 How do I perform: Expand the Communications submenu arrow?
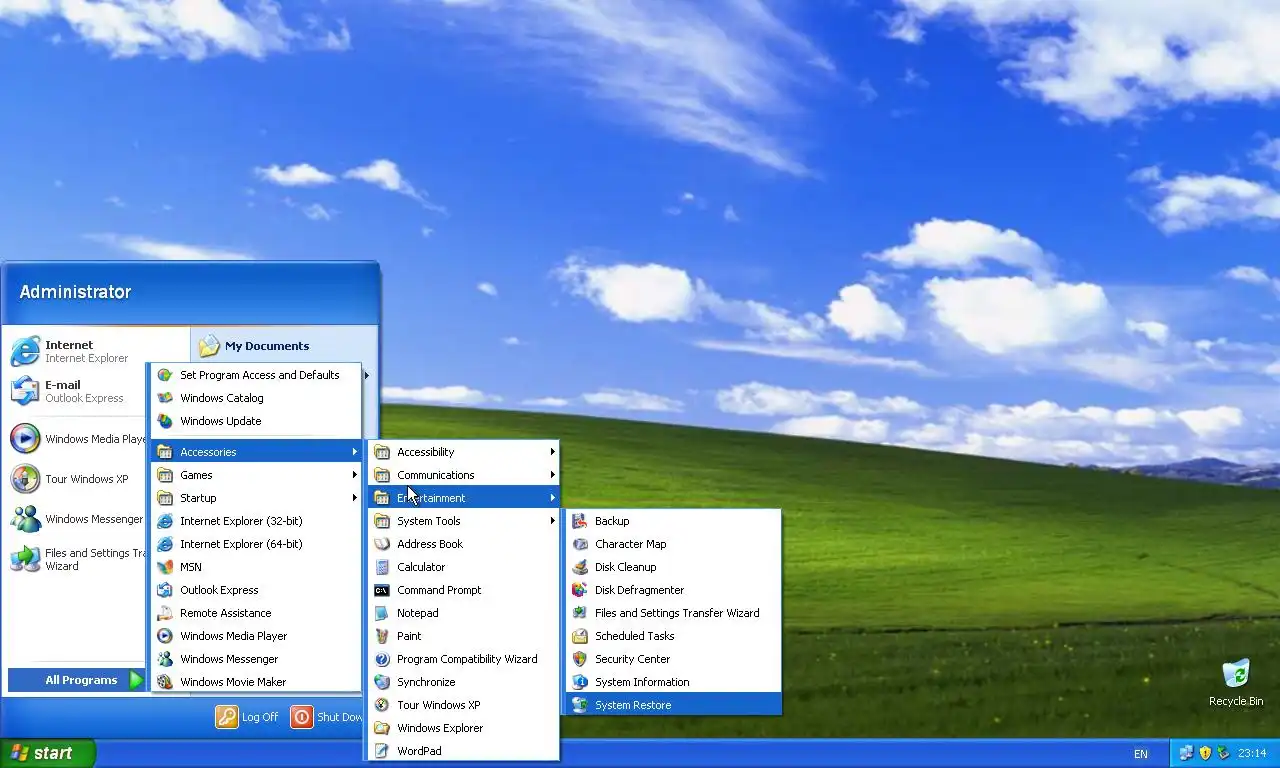click(552, 475)
